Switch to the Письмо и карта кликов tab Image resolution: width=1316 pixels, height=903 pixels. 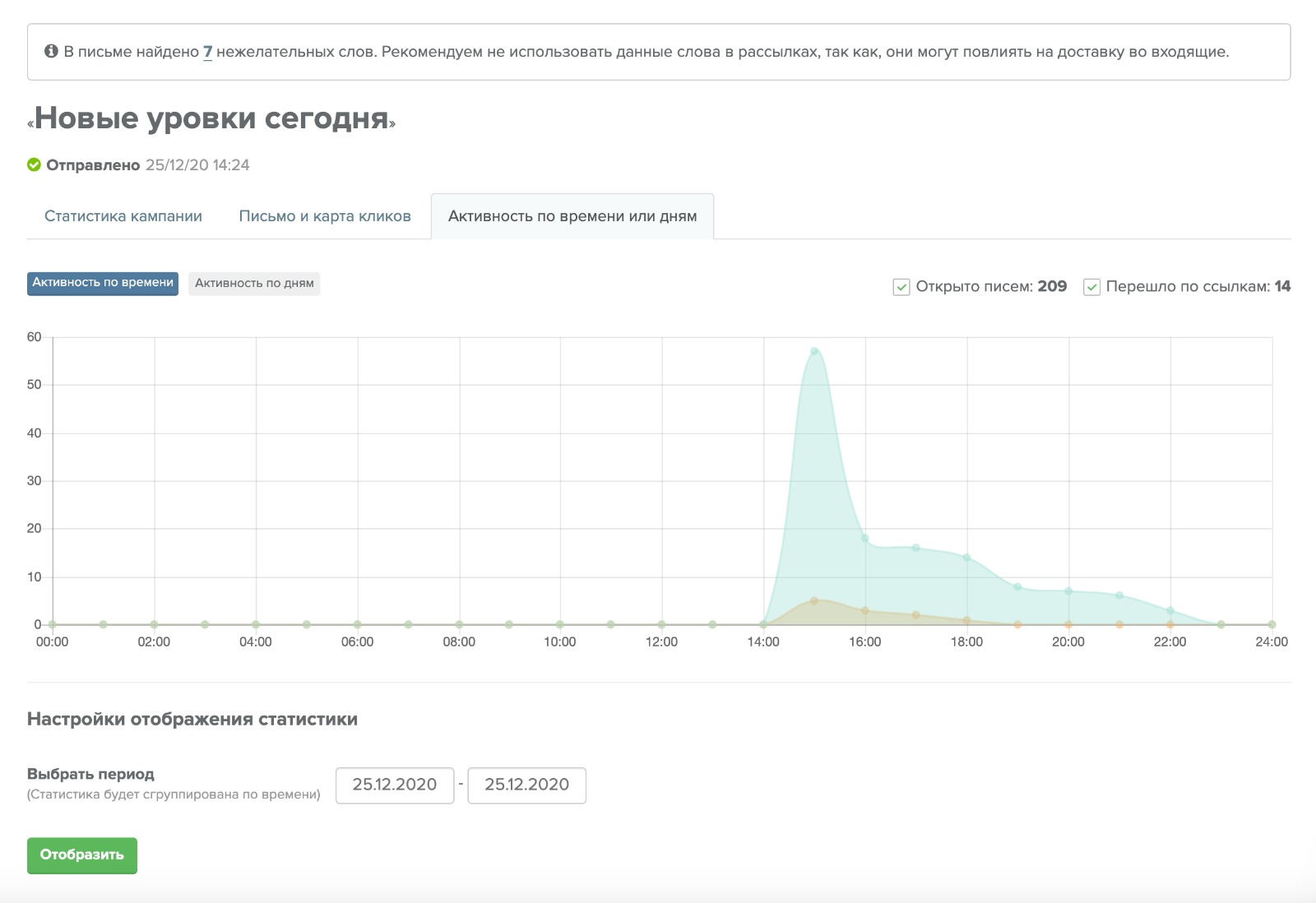325,215
